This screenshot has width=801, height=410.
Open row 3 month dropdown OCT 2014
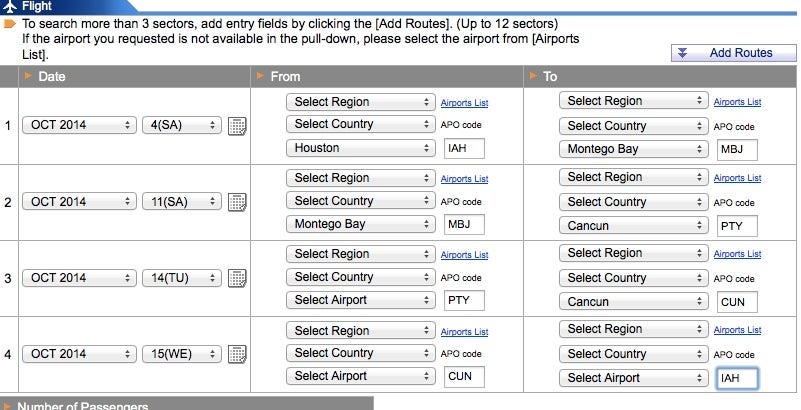78,277
